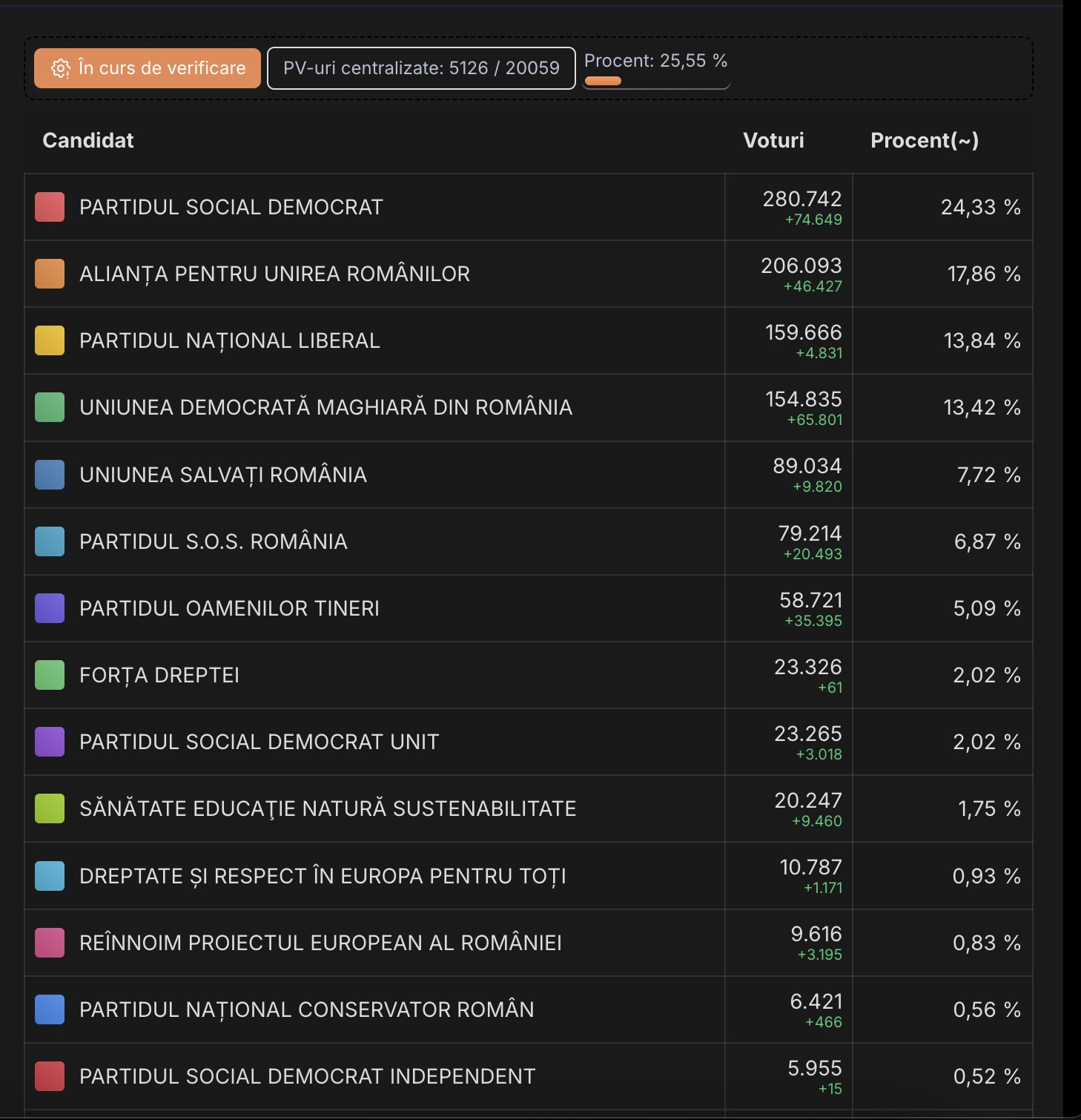Open the Partidul S.O.S. România row
Screen dimensions: 1081x1120
point(214,541)
